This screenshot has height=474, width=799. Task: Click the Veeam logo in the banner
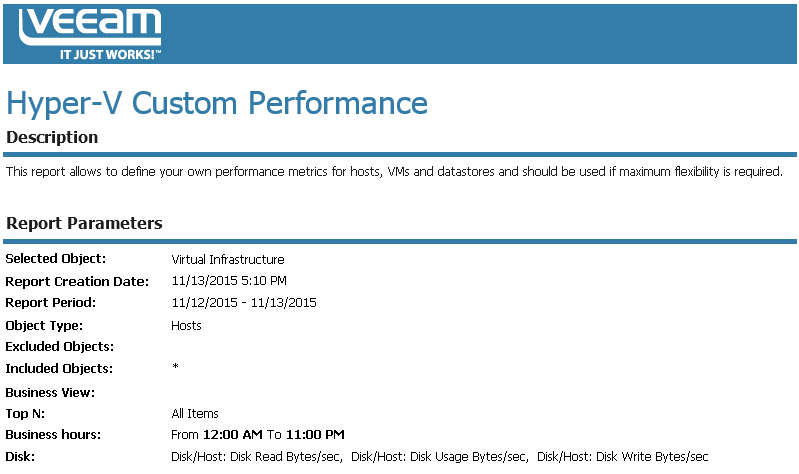(90, 26)
